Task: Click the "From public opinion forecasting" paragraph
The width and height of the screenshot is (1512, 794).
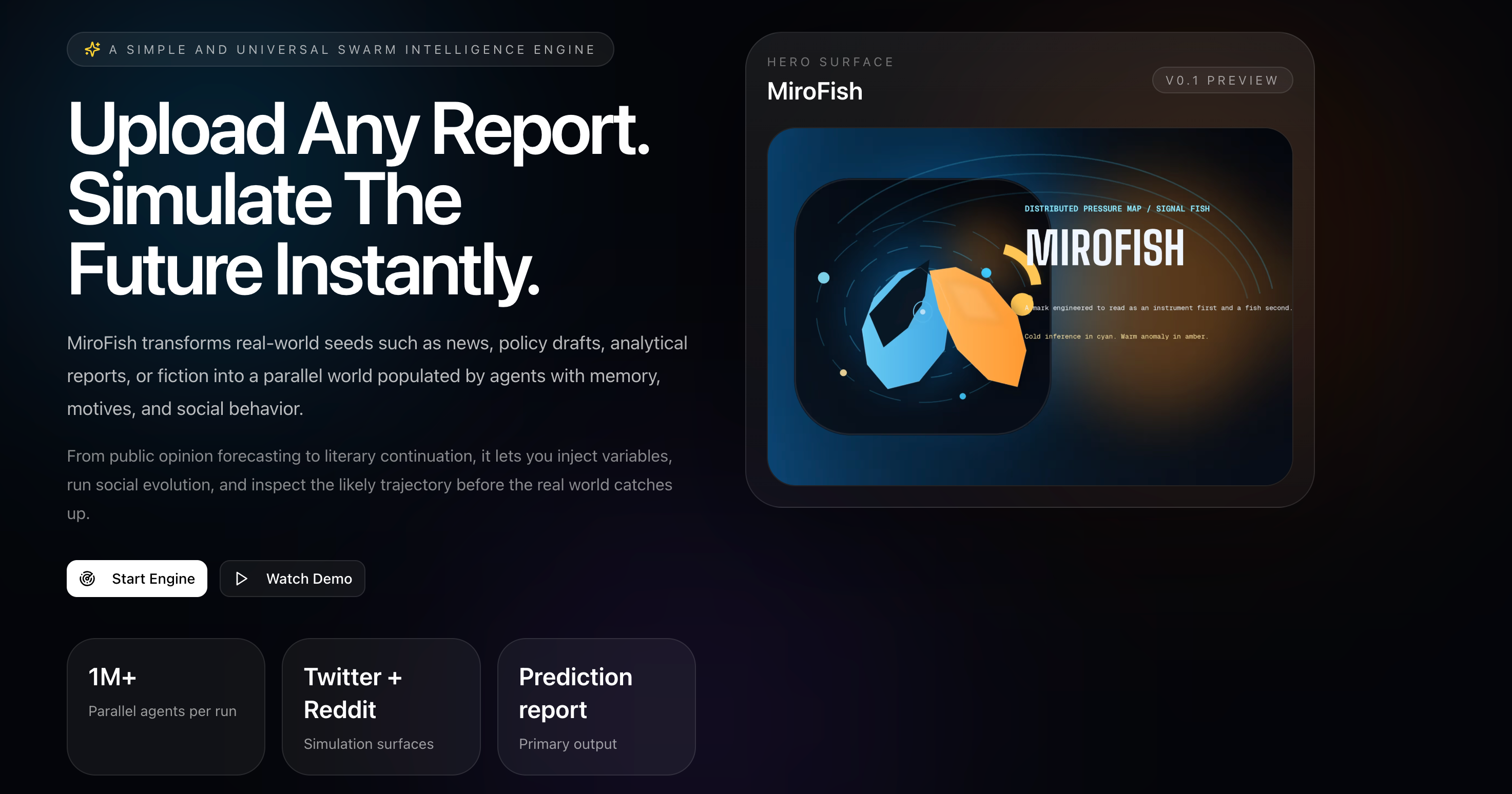Action: point(370,485)
